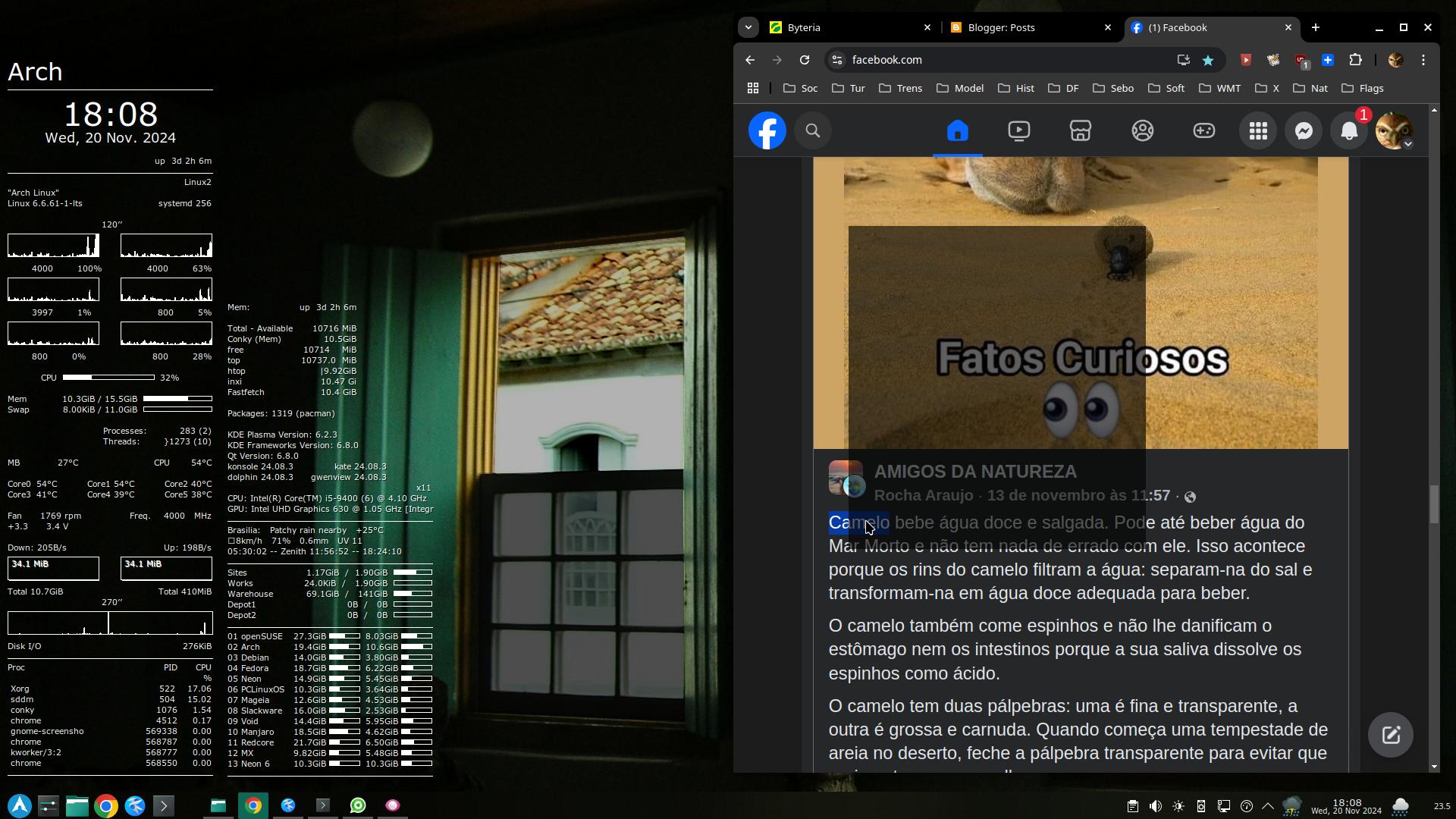Open Chrome apps grid shortcut

(x=753, y=89)
